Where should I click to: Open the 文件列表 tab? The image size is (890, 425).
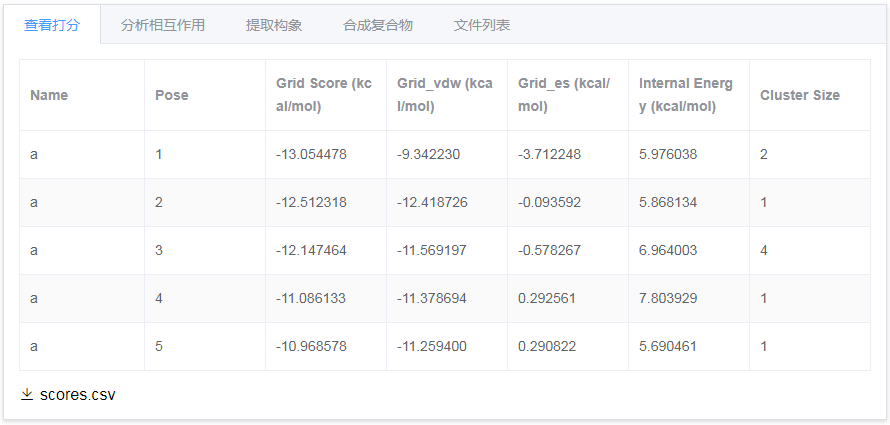tap(482, 25)
